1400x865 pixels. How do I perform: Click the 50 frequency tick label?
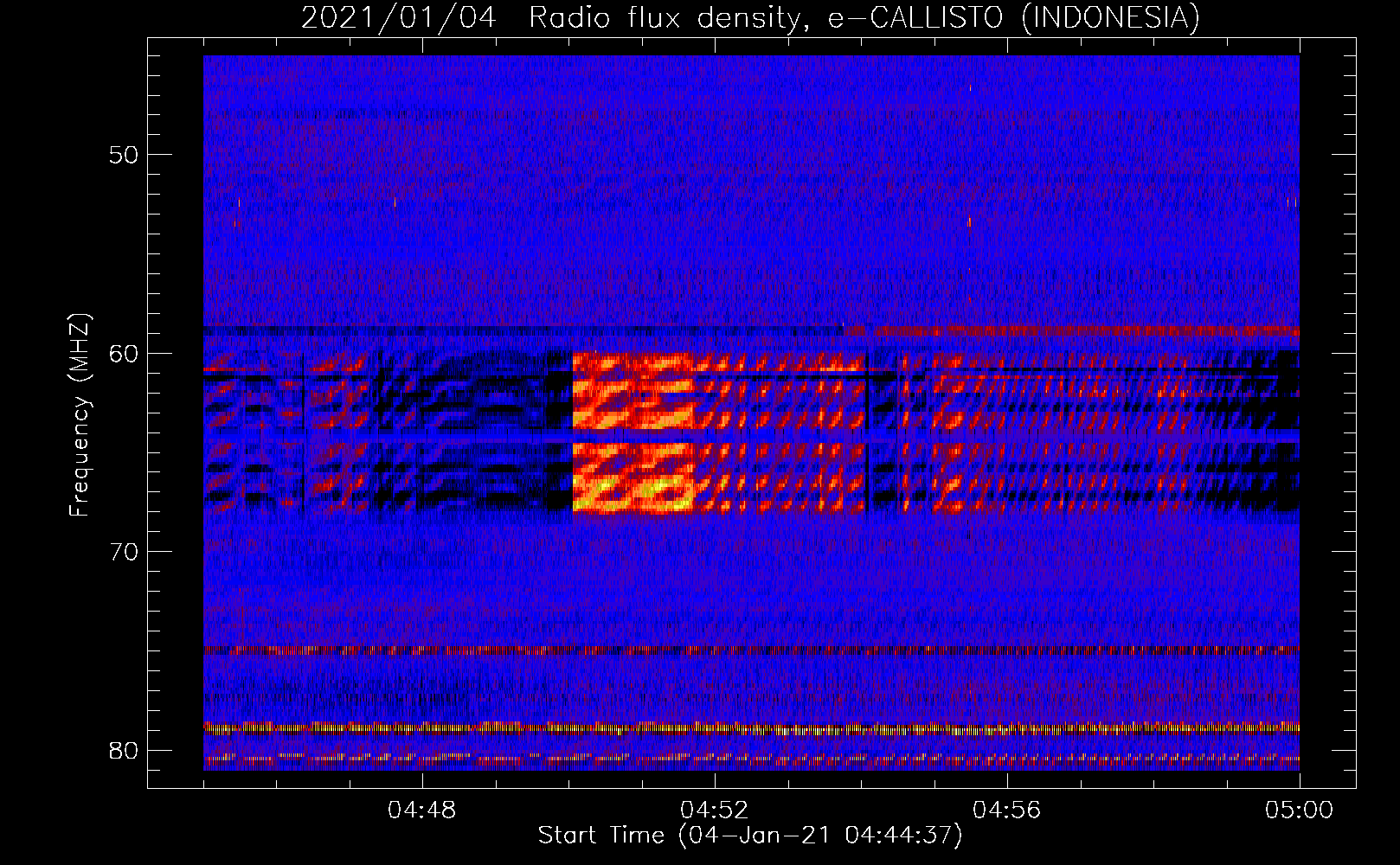[124, 155]
